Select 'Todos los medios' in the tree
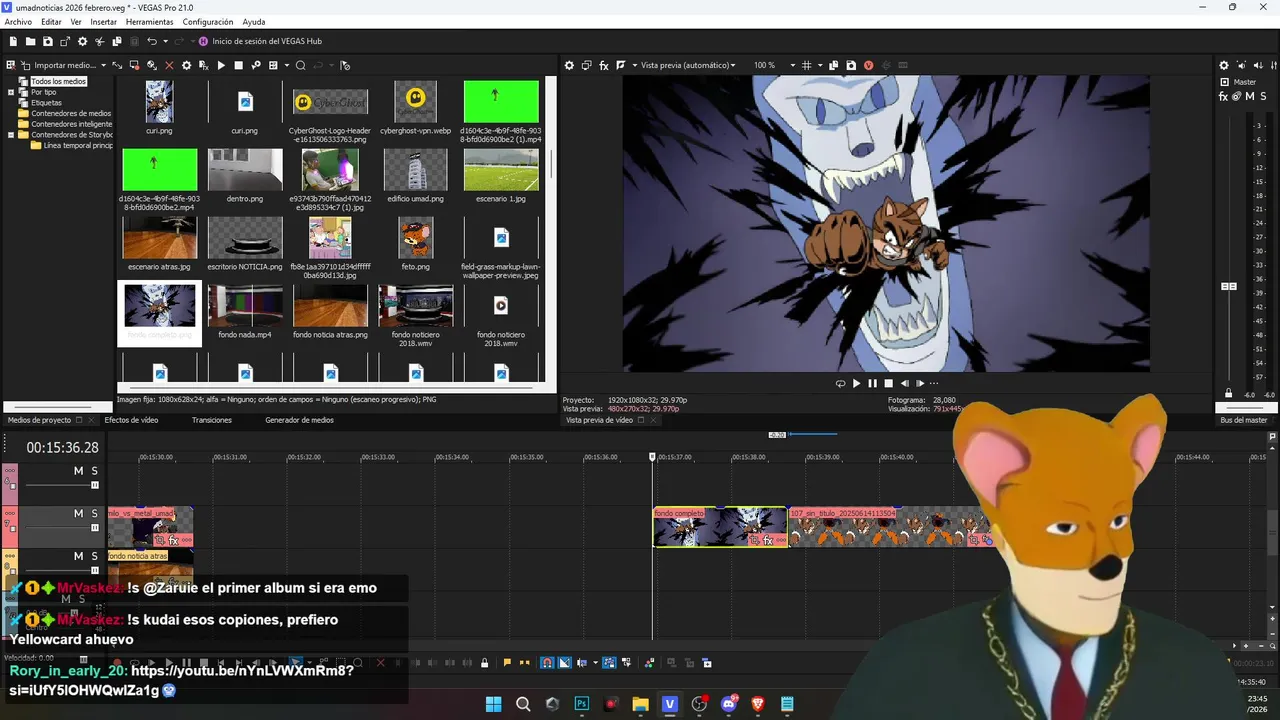This screenshot has height=720, width=1280. click(58, 81)
